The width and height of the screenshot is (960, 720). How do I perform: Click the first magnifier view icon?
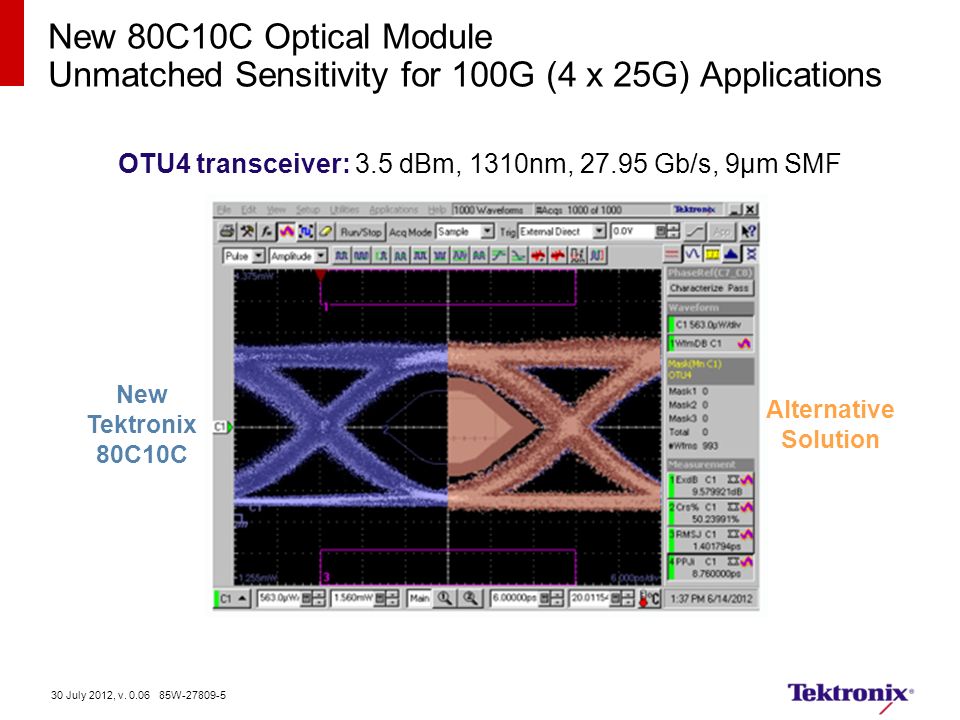coord(444,598)
